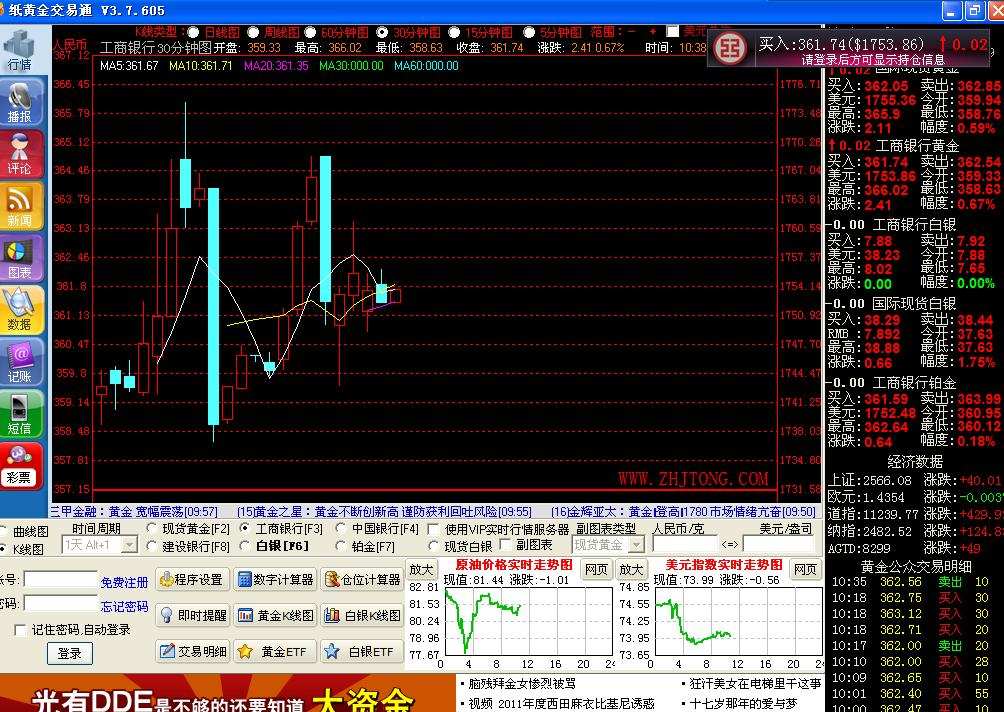Click the ICBC logo in the quote banner
Image resolution: width=1004 pixels, height=712 pixels.
click(730, 49)
